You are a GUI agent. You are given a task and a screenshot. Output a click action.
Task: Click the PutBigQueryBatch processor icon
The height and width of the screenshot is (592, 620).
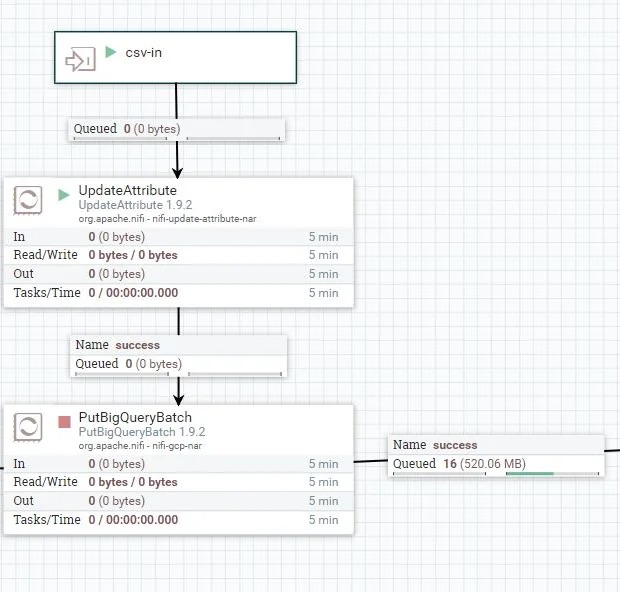coord(28,427)
